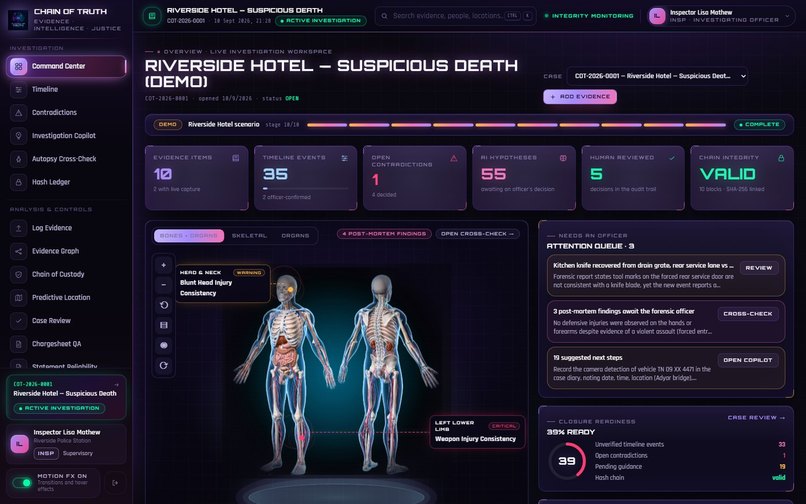Click the Evidence Items card icon
The width and height of the screenshot is (806, 504).
point(235,158)
